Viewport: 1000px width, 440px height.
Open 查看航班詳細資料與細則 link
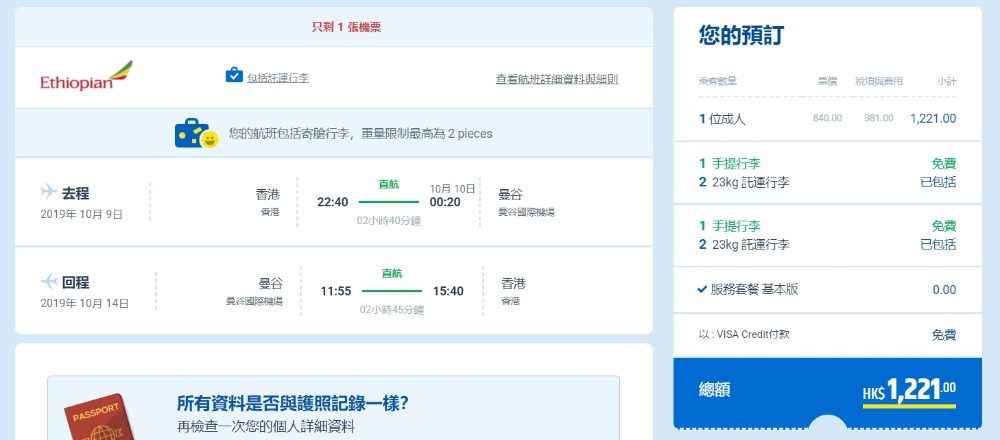[557, 78]
